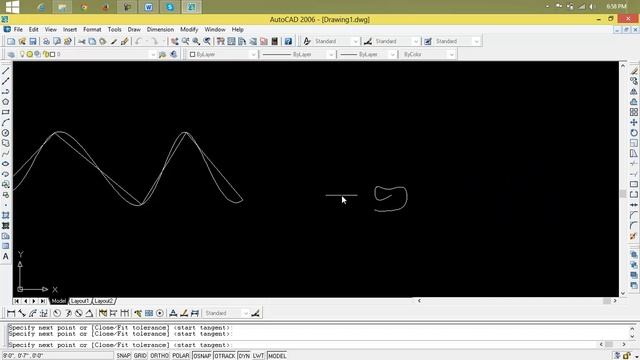
Task: Select the Arc tool
Action: pyautogui.click(x=6, y=122)
